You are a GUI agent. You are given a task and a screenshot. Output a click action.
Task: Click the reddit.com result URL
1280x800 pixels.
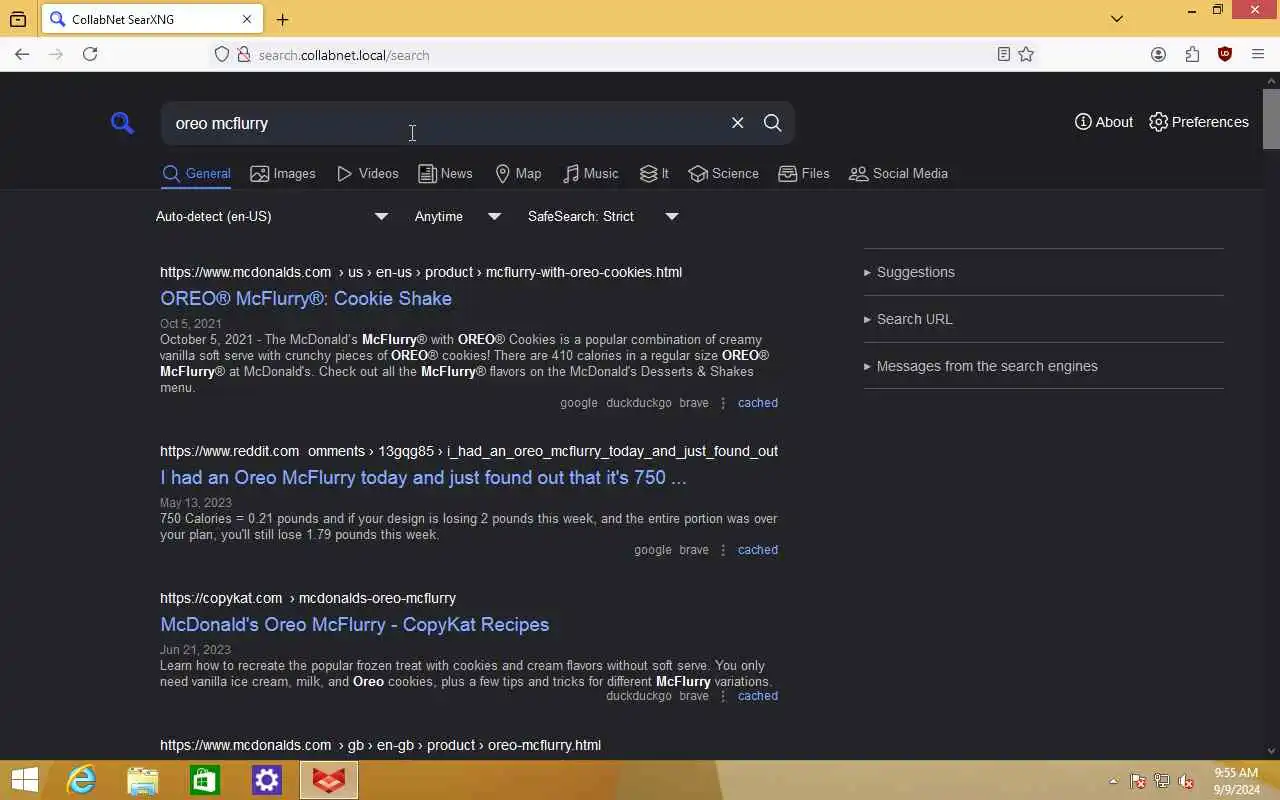tap(469, 451)
